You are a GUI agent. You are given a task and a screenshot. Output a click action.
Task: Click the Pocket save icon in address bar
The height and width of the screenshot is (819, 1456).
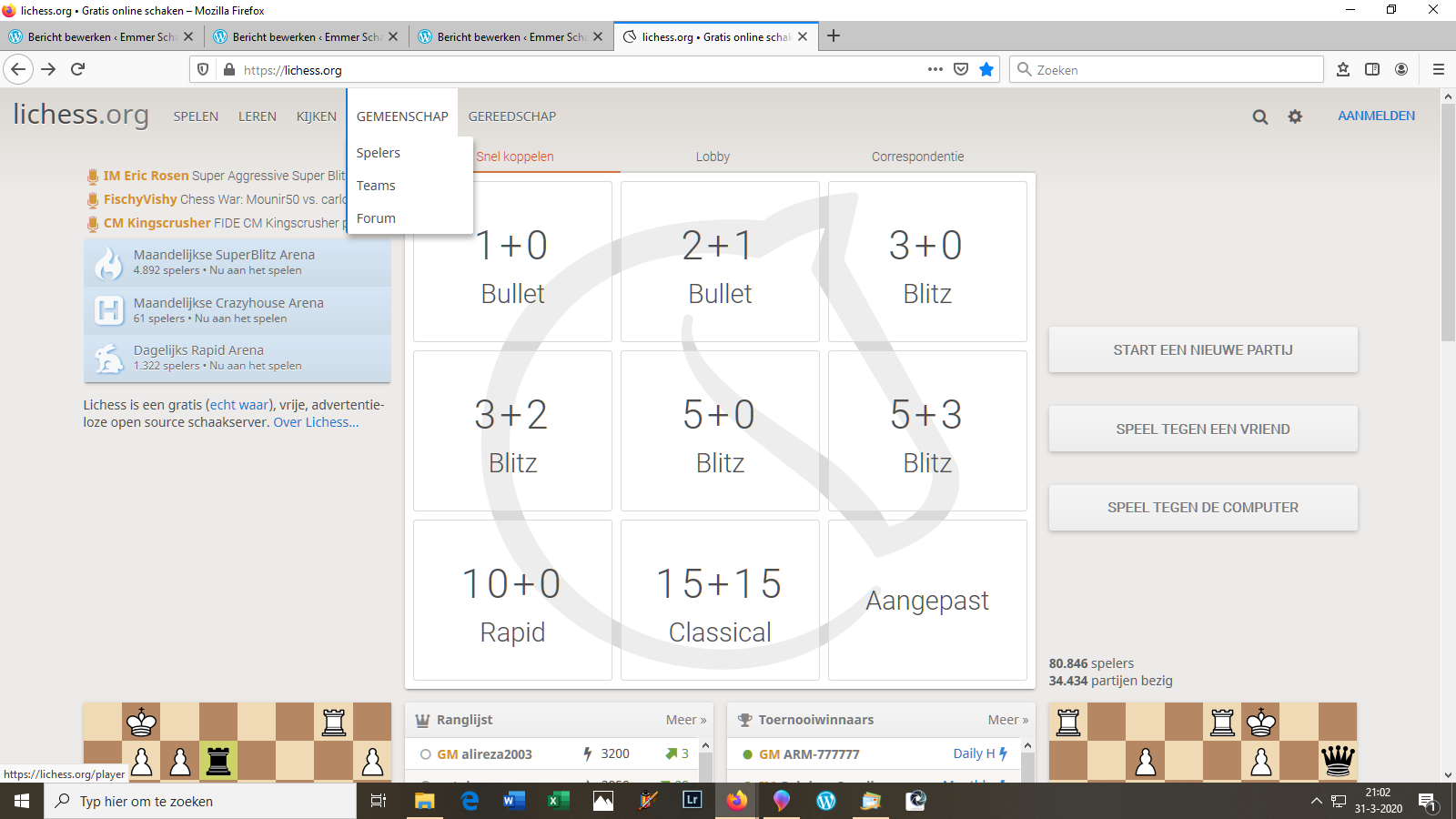[961, 70]
